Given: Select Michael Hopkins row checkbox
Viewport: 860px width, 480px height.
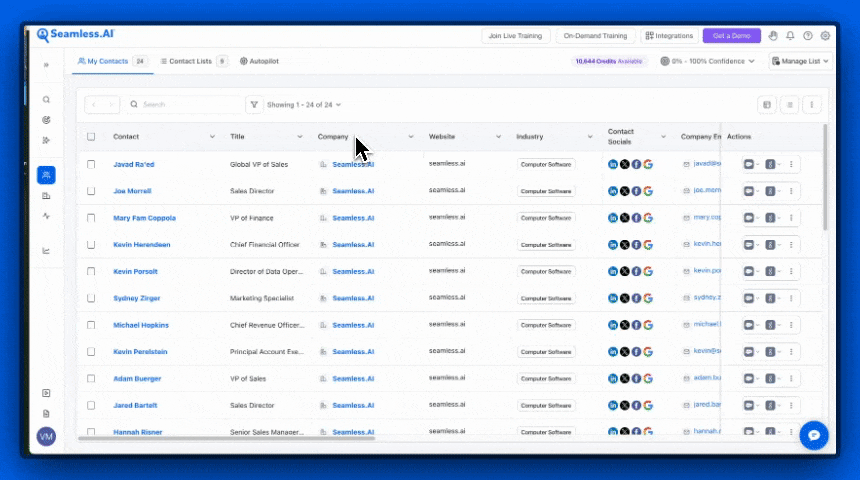Looking at the screenshot, I should pos(91,325).
